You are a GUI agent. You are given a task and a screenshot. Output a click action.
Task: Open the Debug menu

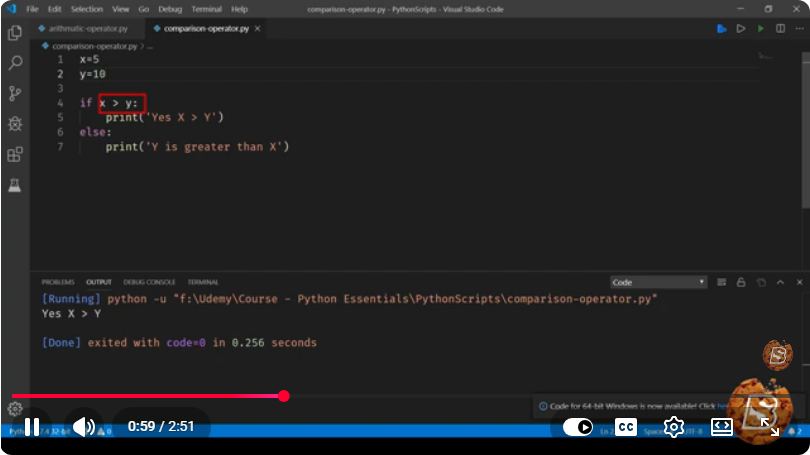click(169, 9)
